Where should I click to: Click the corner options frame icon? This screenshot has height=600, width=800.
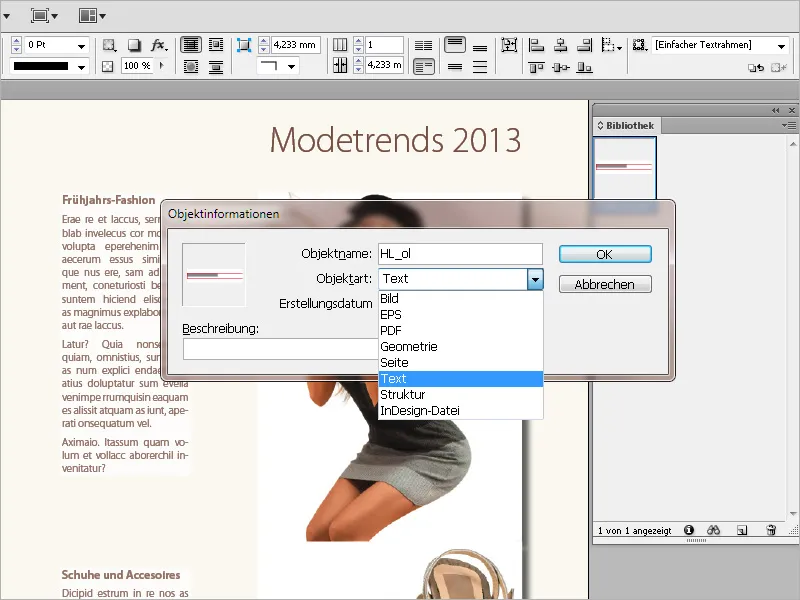point(244,45)
